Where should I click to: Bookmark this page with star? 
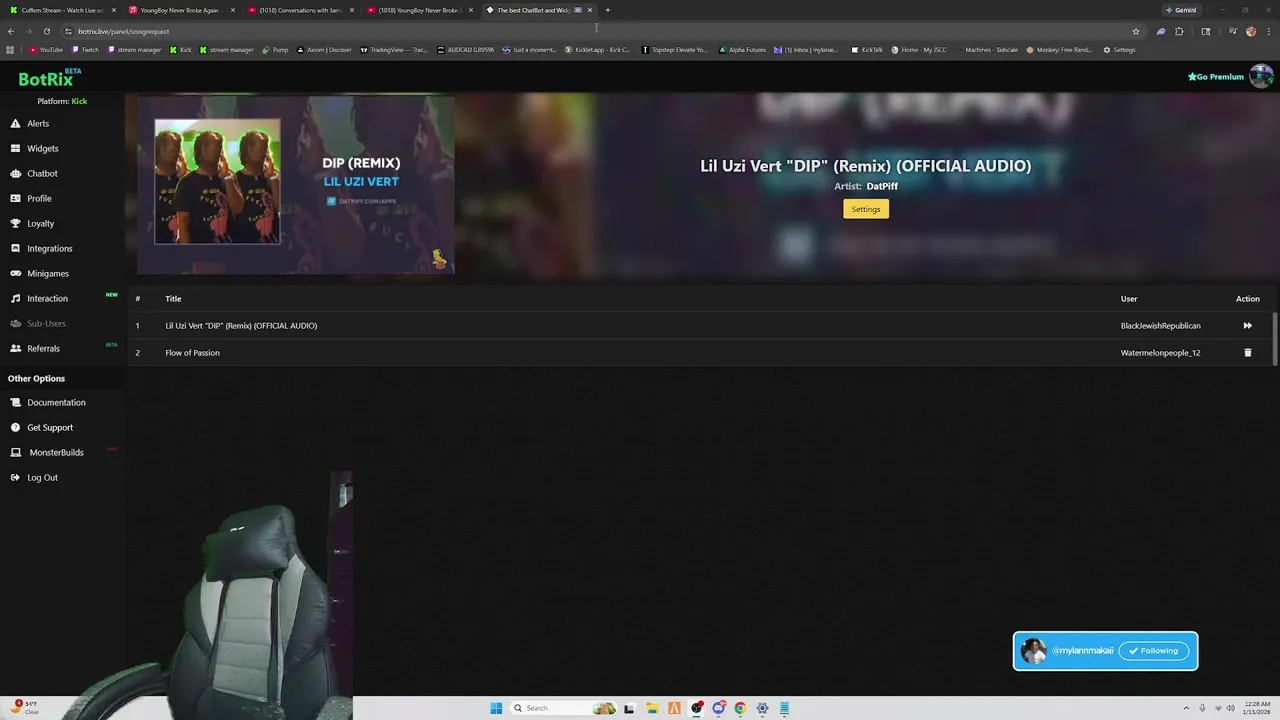tap(1135, 31)
